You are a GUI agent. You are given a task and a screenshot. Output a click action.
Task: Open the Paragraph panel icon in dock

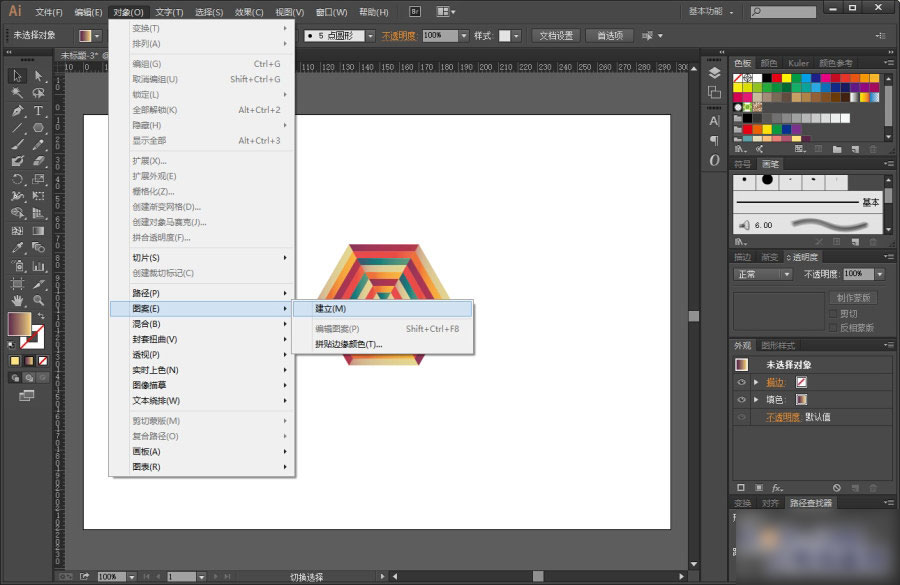(x=714, y=141)
